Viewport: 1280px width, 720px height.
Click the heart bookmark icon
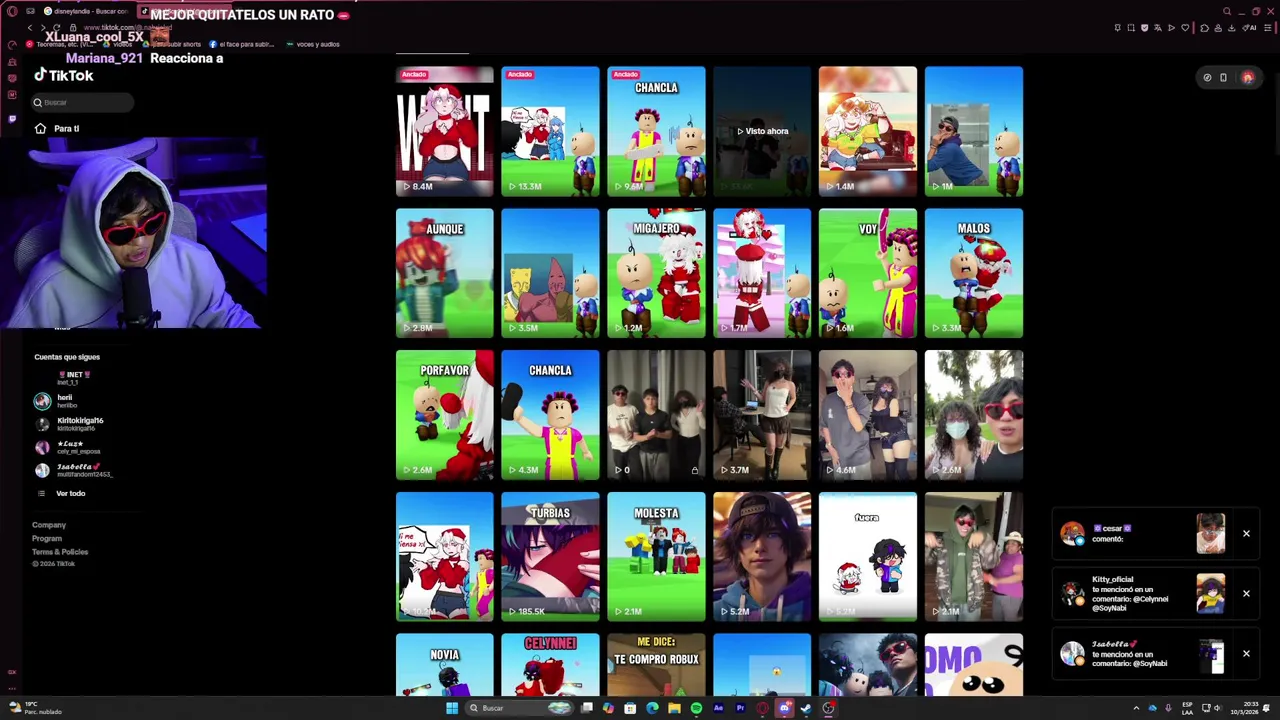click(x=1185, y=28)
